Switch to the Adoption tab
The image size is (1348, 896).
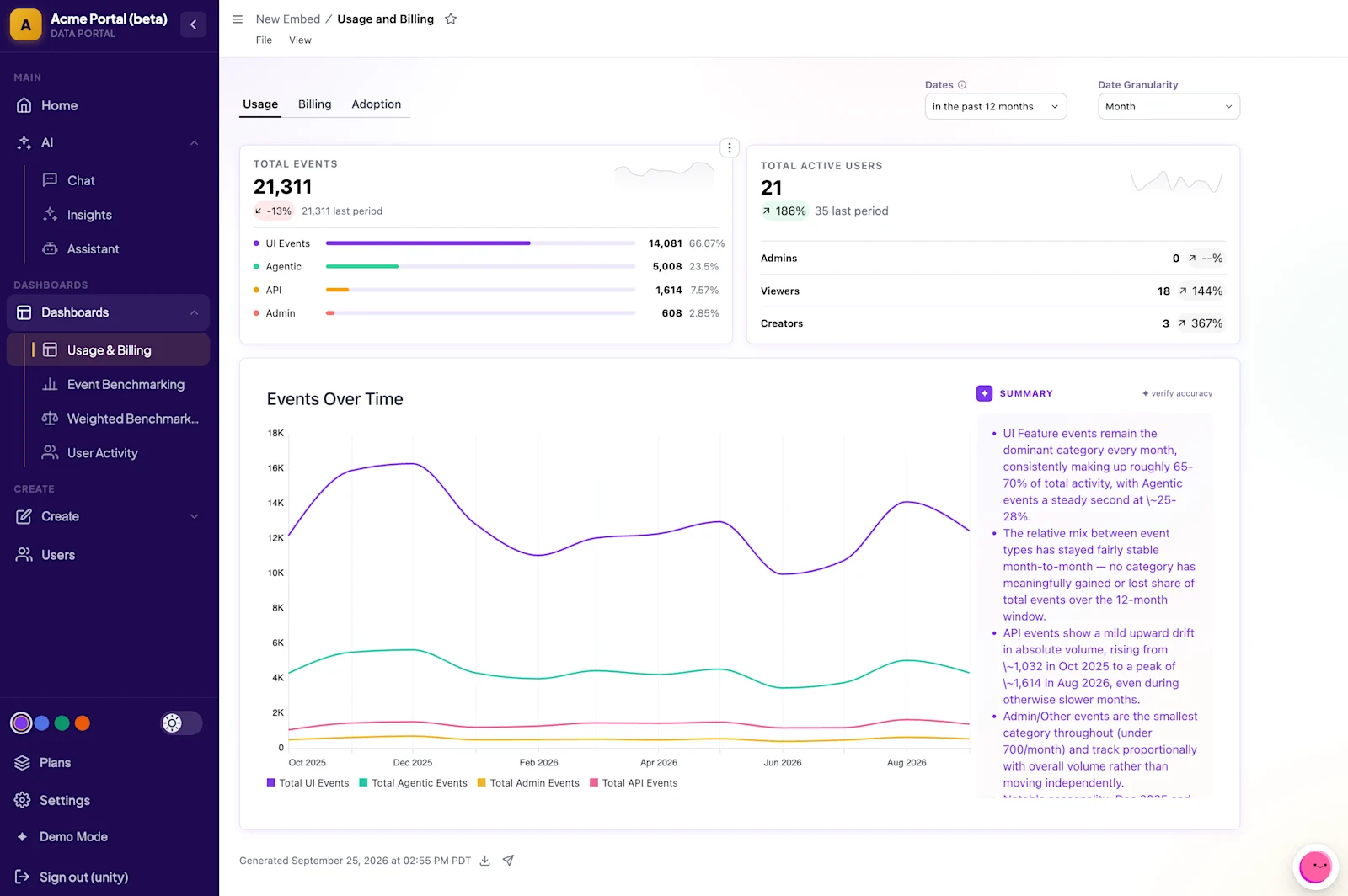pos(377,104)
